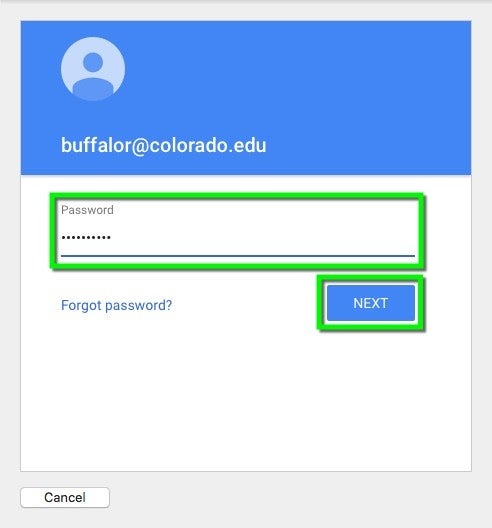Start password recovery with Forgot password?
Screen dimensions: 492x528
coord(117,305)
